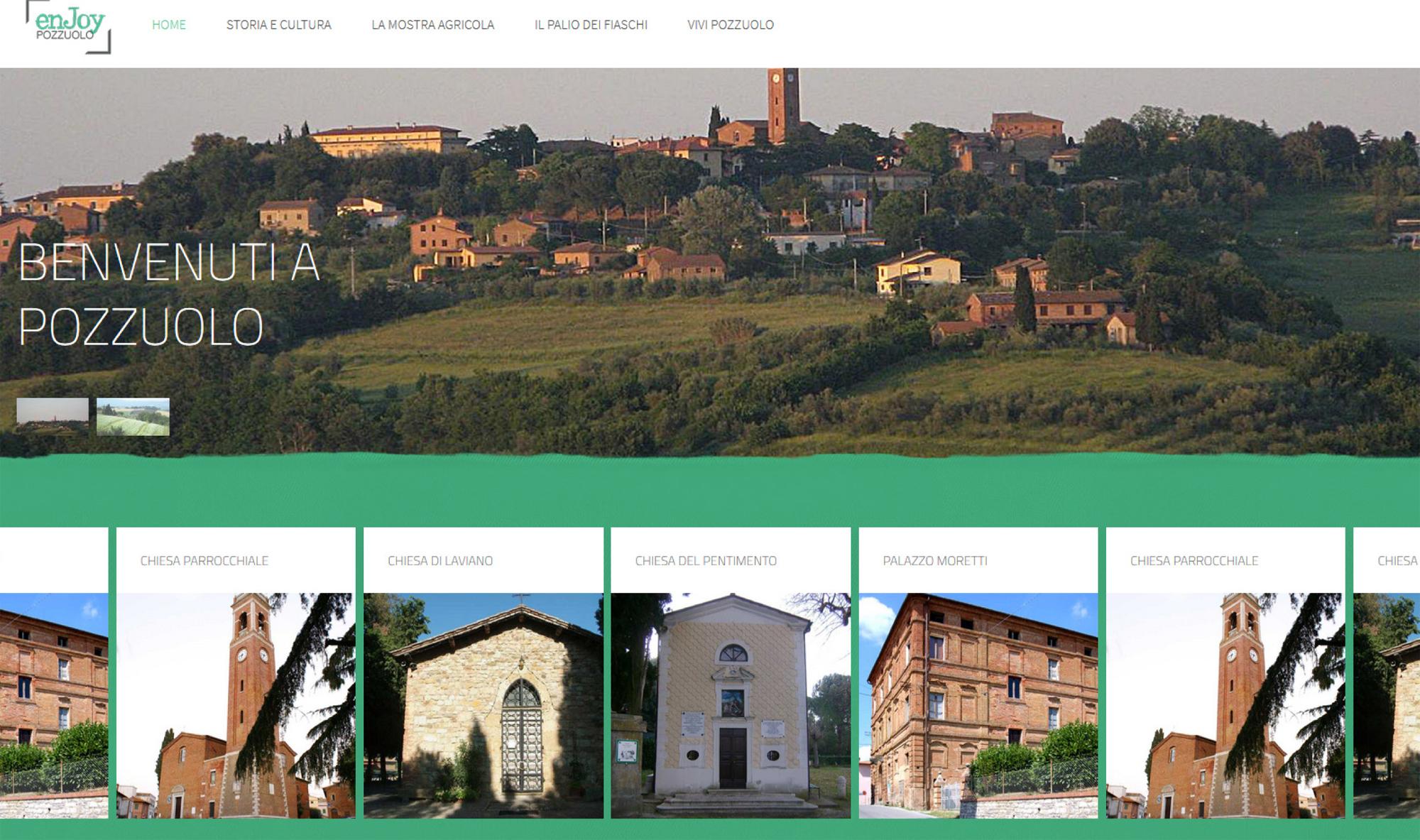View second Chiesa Parrocchiale photo on the right

tap(1225, 705)
